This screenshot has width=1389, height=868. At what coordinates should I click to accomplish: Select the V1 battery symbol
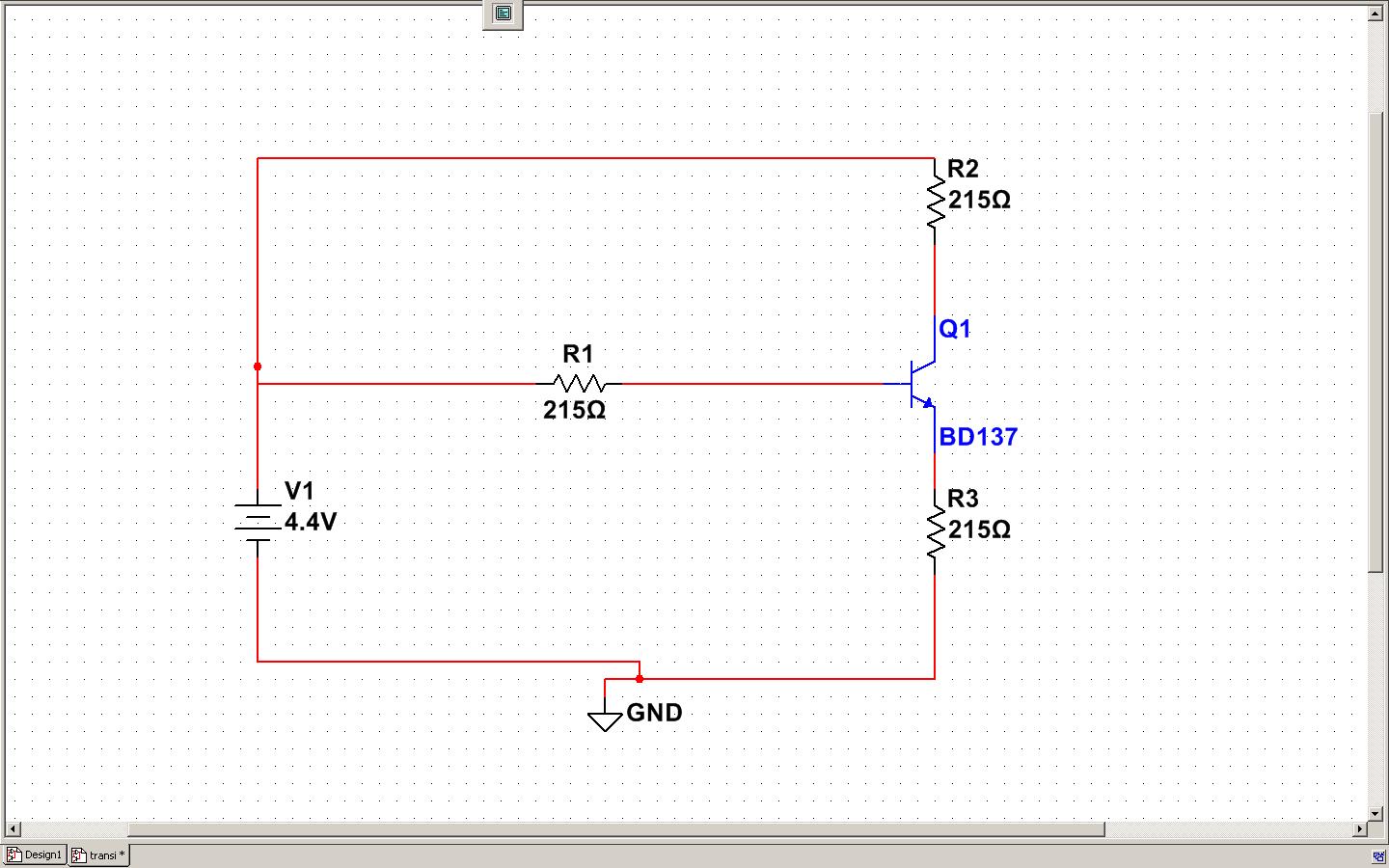258,522
